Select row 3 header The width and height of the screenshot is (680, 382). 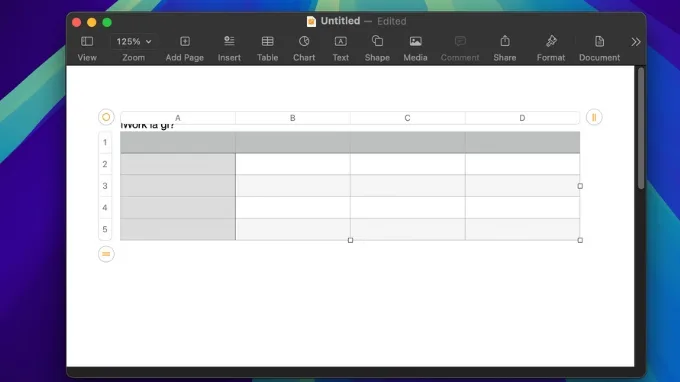(105, 186)
